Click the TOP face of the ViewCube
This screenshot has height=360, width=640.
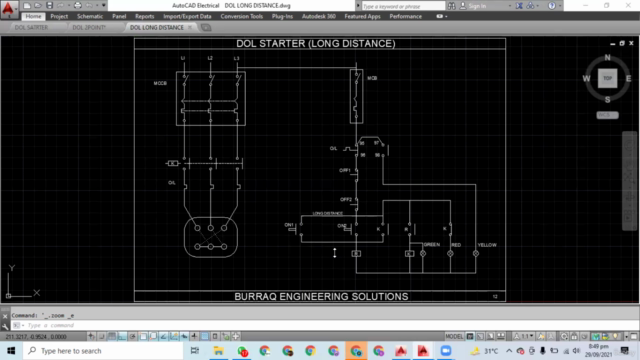click(607, 78)
